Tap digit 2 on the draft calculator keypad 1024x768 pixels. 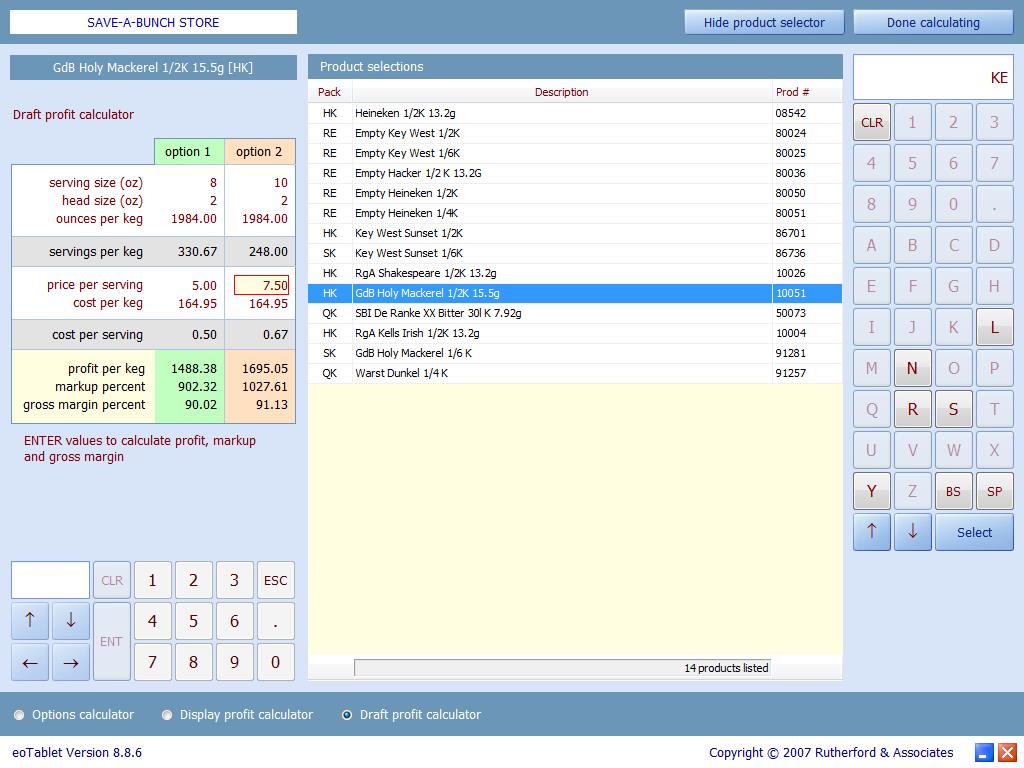tap(193, 580)
